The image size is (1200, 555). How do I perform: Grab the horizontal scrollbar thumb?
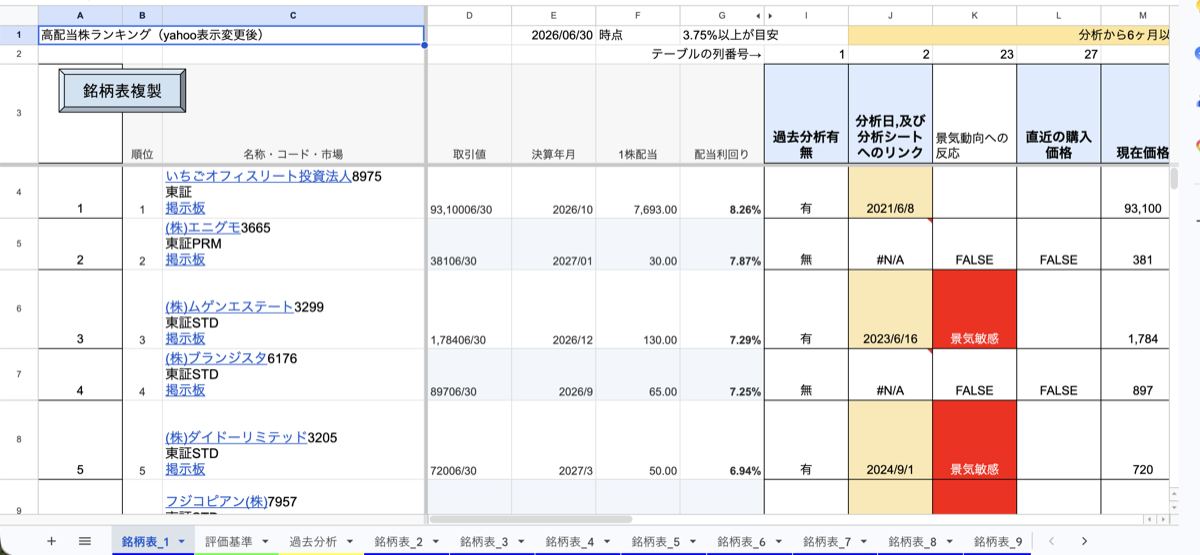[530, 519]
